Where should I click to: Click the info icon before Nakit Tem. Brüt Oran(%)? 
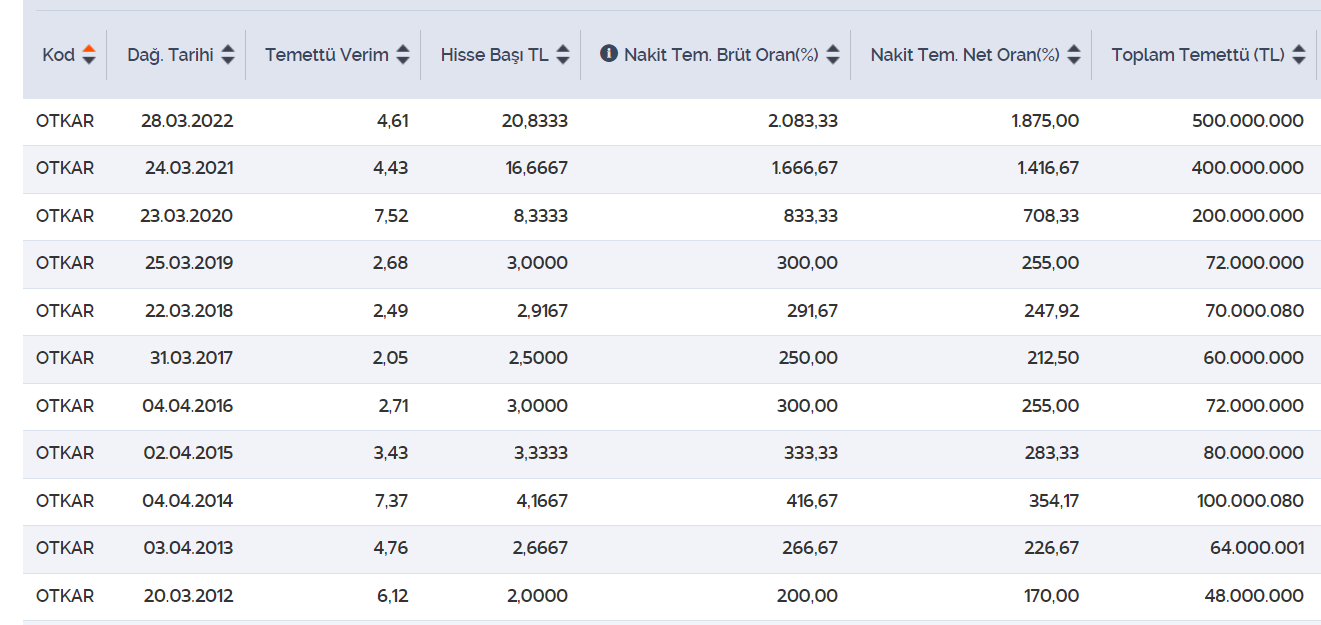[x=608, y=54]
